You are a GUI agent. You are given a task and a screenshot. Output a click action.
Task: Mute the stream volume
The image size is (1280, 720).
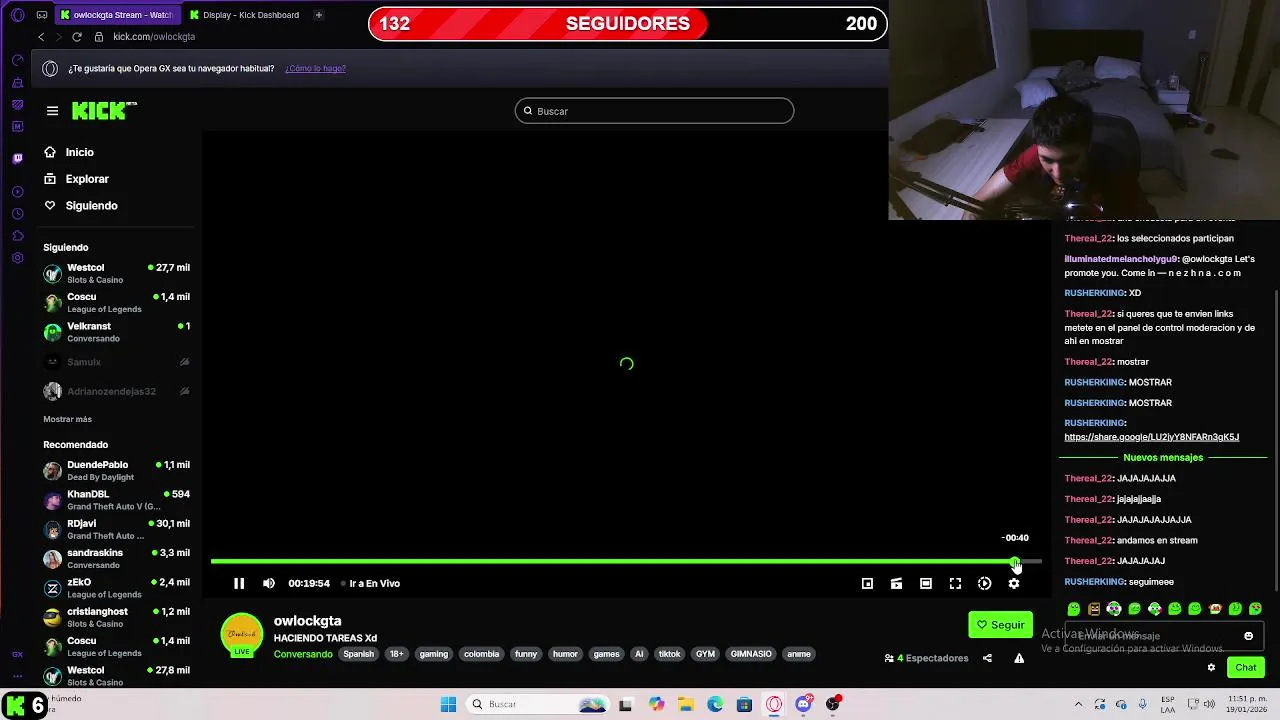coord(268,583)
